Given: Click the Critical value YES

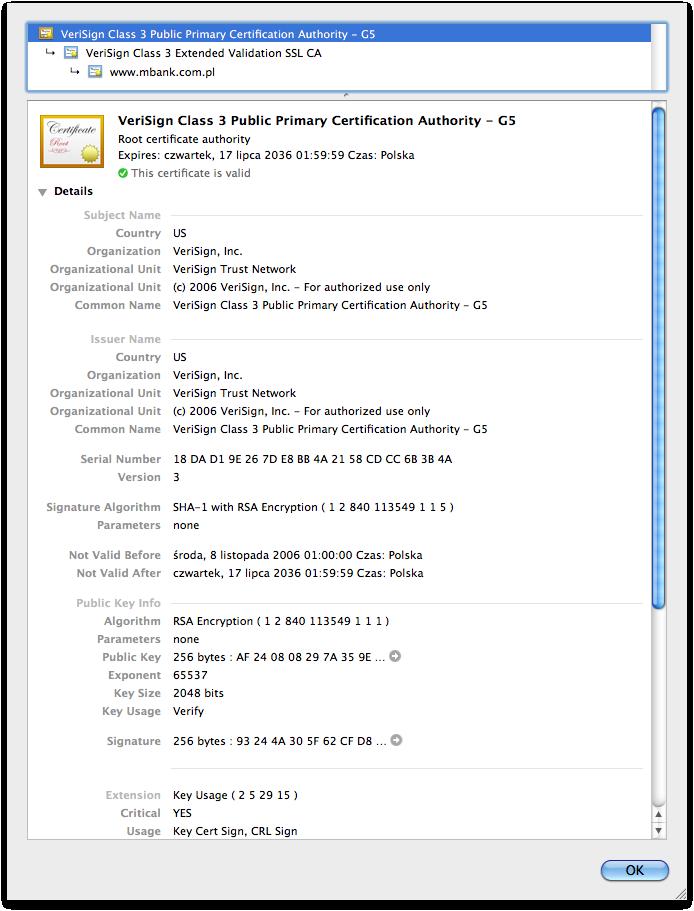Looking at the screenshot, I should (182, 813).
